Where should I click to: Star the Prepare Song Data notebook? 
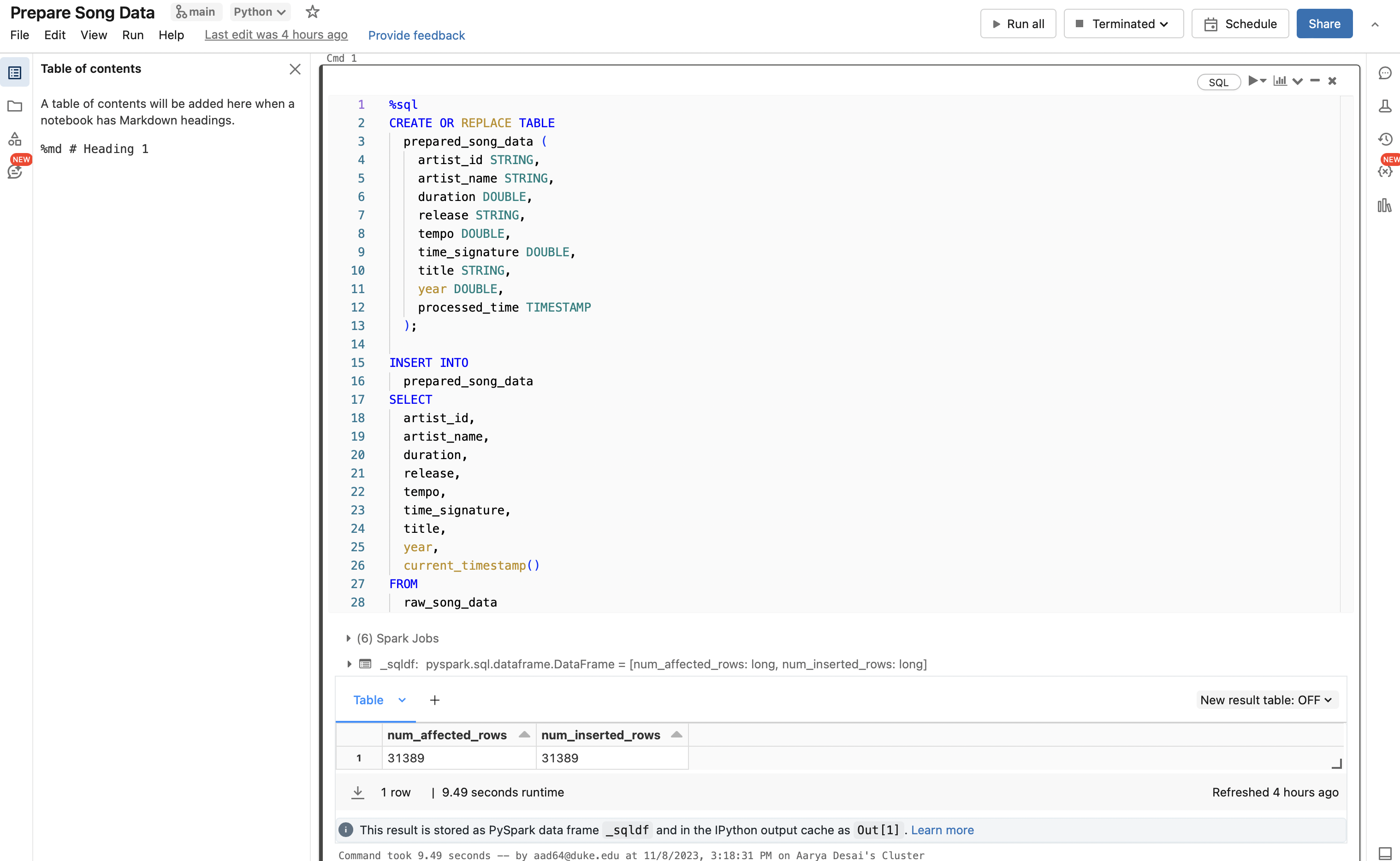pos(312,12)
